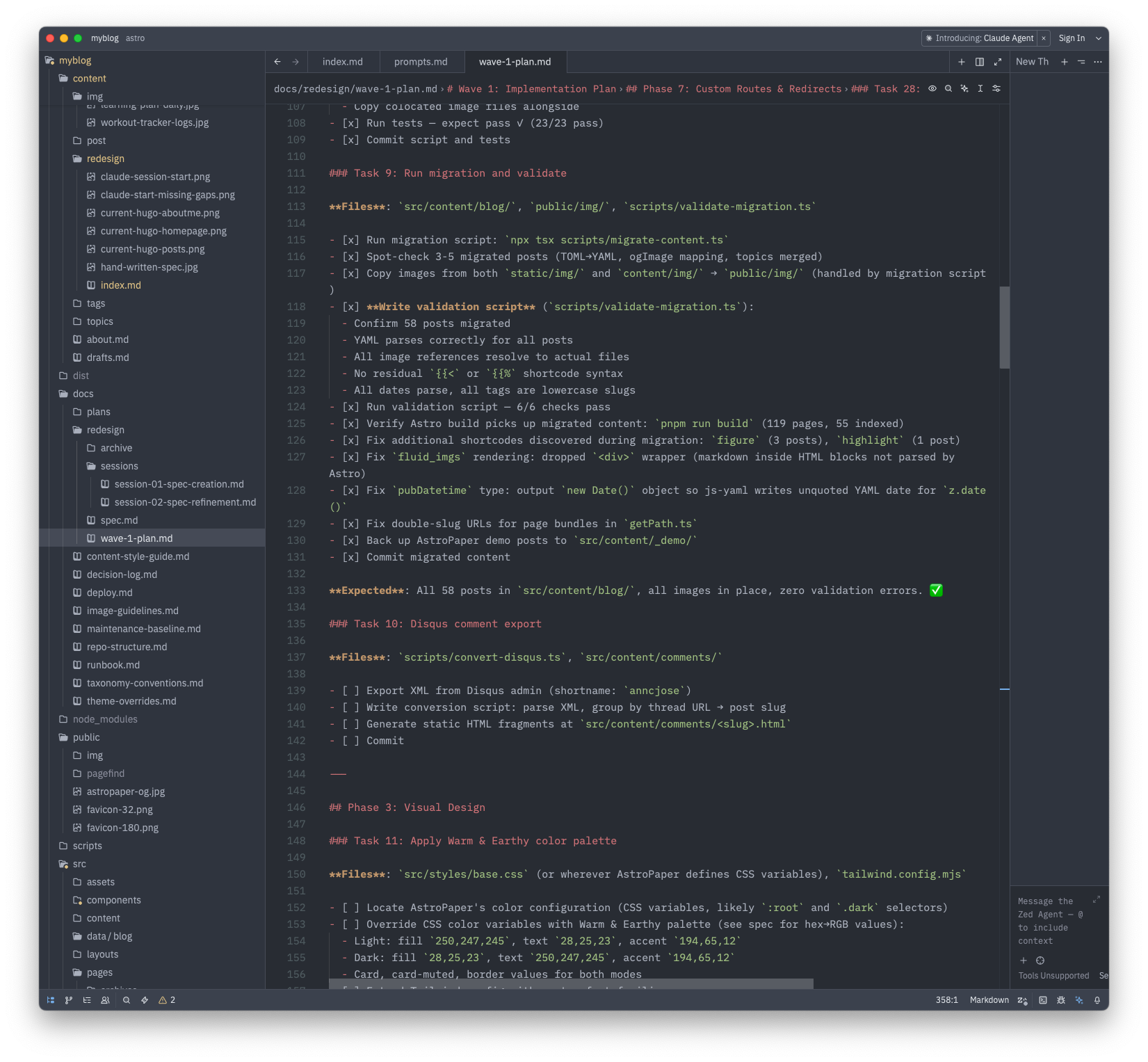The height and width of the screenshot is (1062, 1148).
Task: Switch to the index.md tab
Action: [342, 62]
